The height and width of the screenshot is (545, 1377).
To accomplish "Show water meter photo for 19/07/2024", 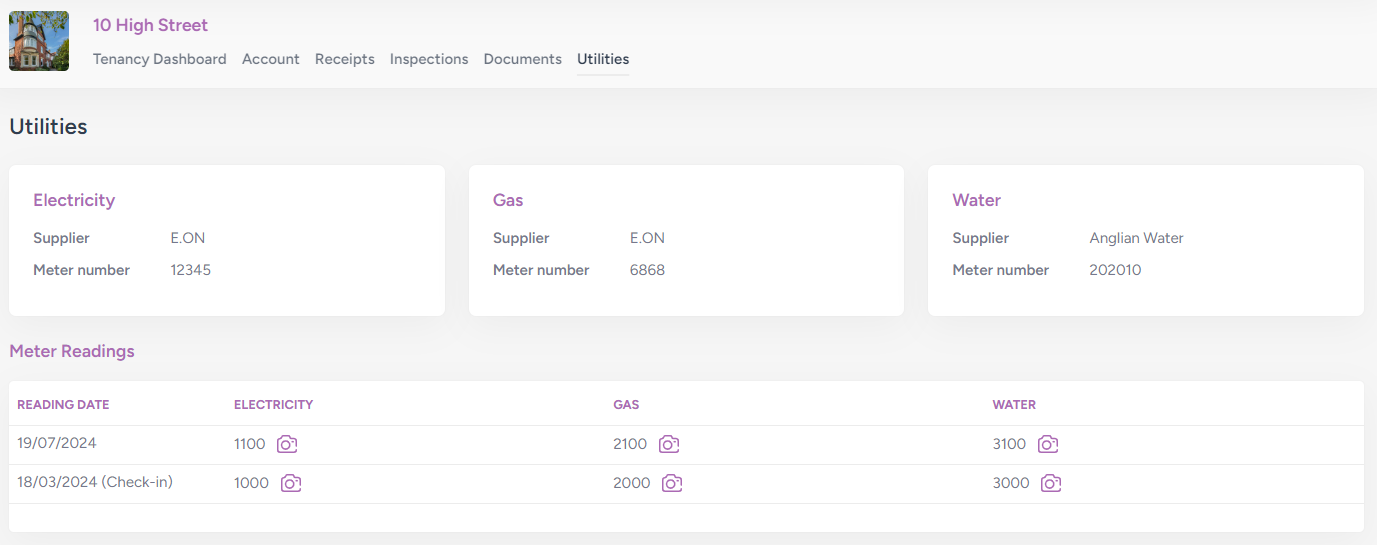I will coord(1047,444).
